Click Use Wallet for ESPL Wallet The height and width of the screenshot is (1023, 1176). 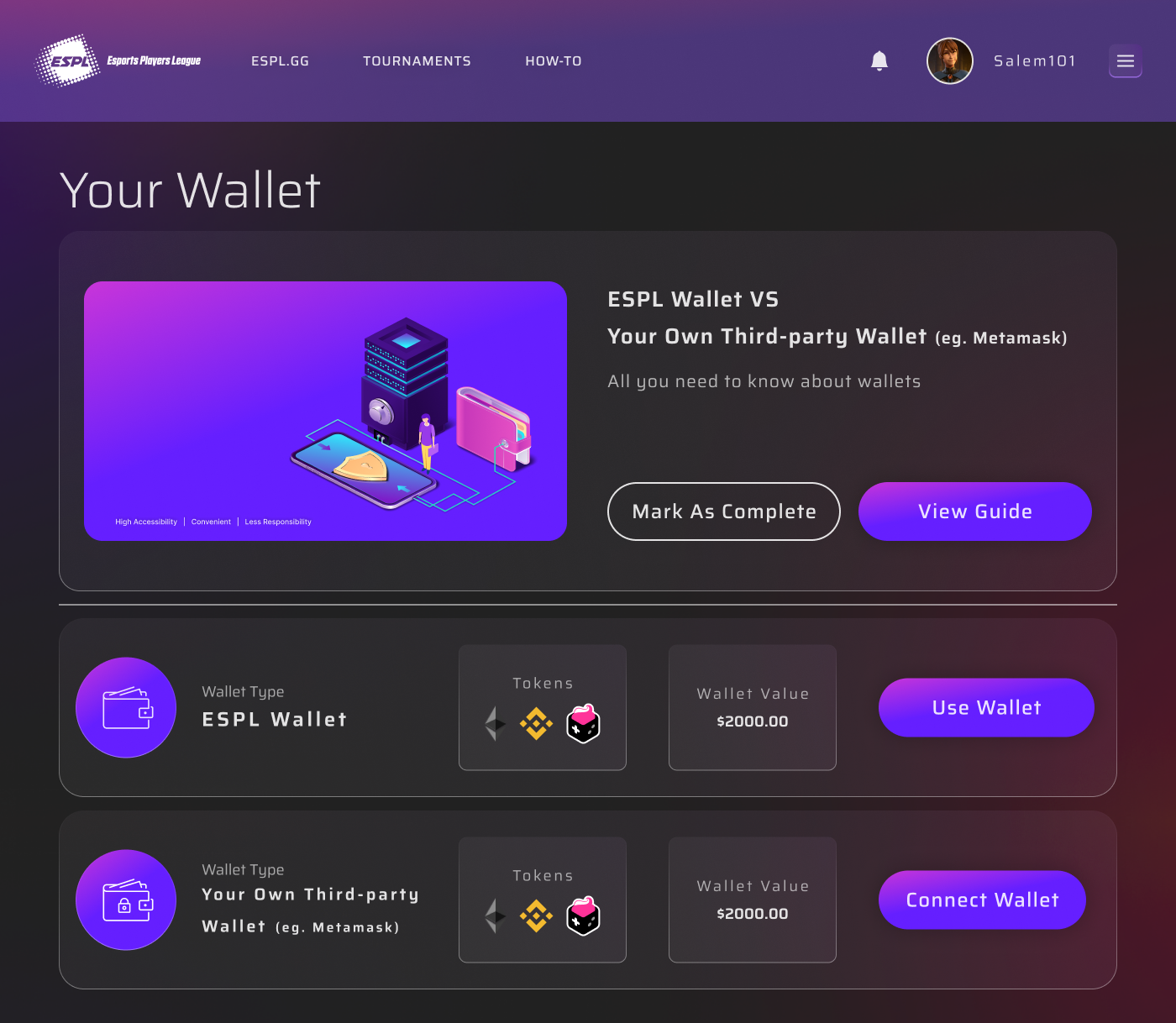[986, 707]
